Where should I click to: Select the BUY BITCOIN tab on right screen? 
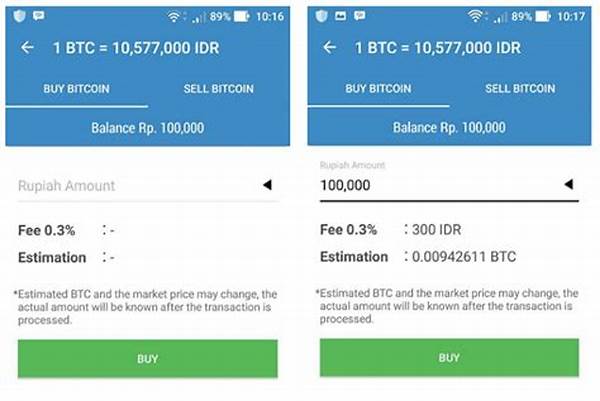[379, 89]
